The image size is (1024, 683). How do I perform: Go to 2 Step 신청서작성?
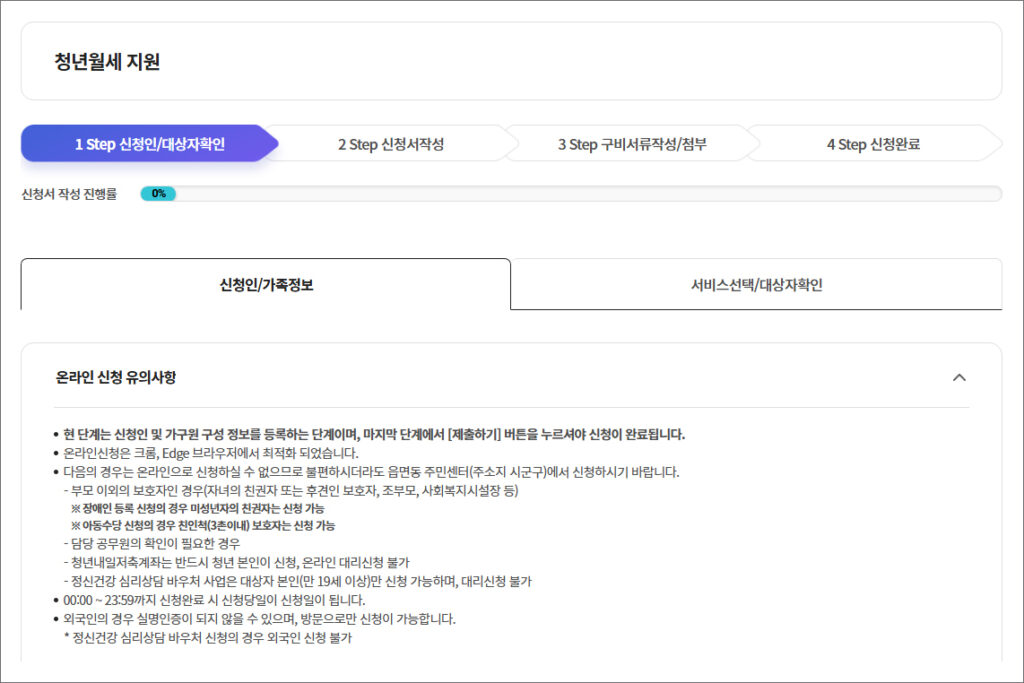pyautogui.click(x=390, y=144)
